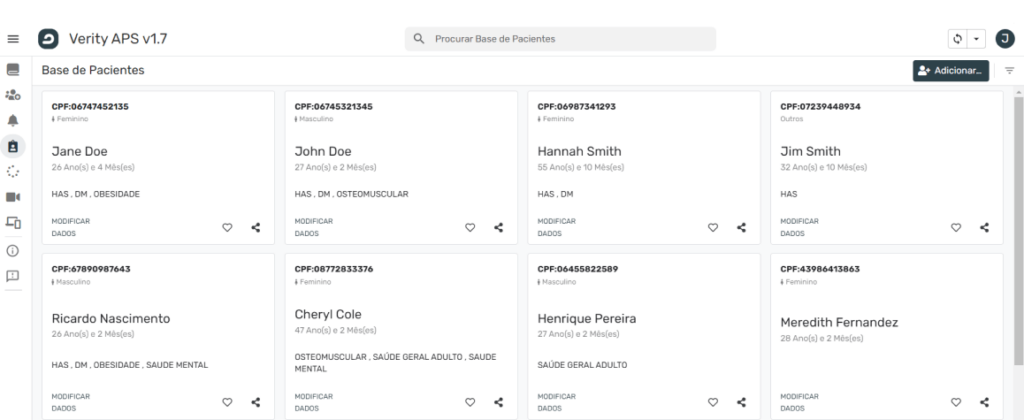Open the hamburger menu
The image size is (1024, 420).
pyautogui.click(x=13, y=39)
